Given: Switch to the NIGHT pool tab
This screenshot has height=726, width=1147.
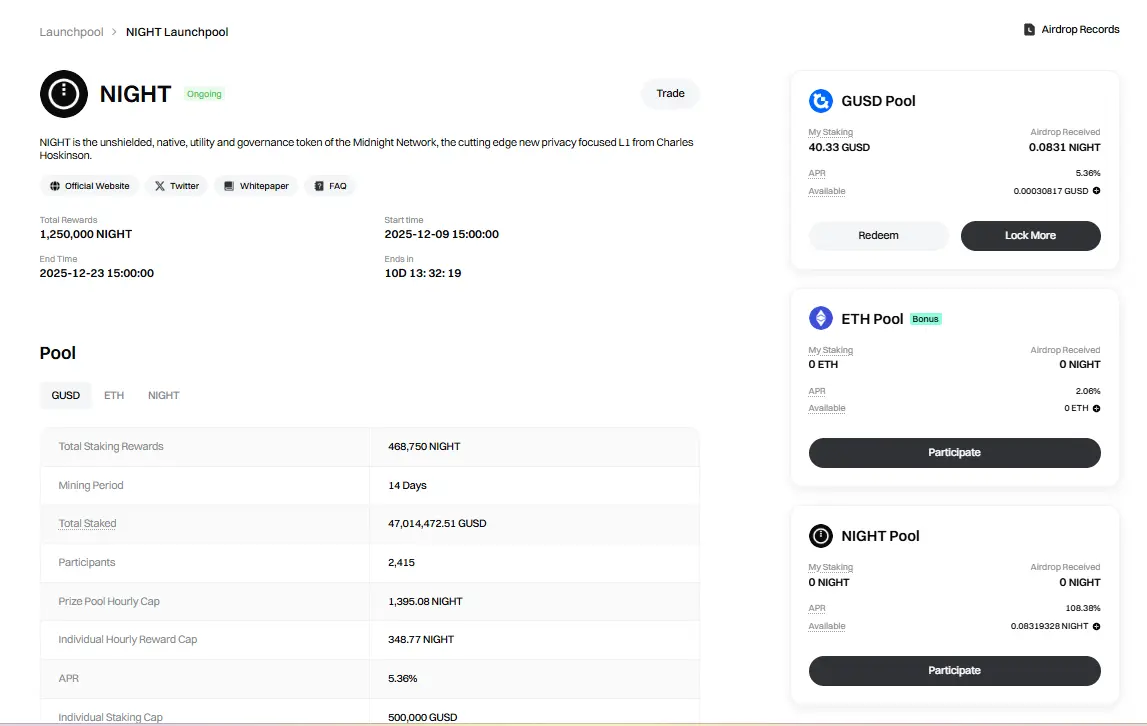Looking at the screenshot, I should [164, 395].
